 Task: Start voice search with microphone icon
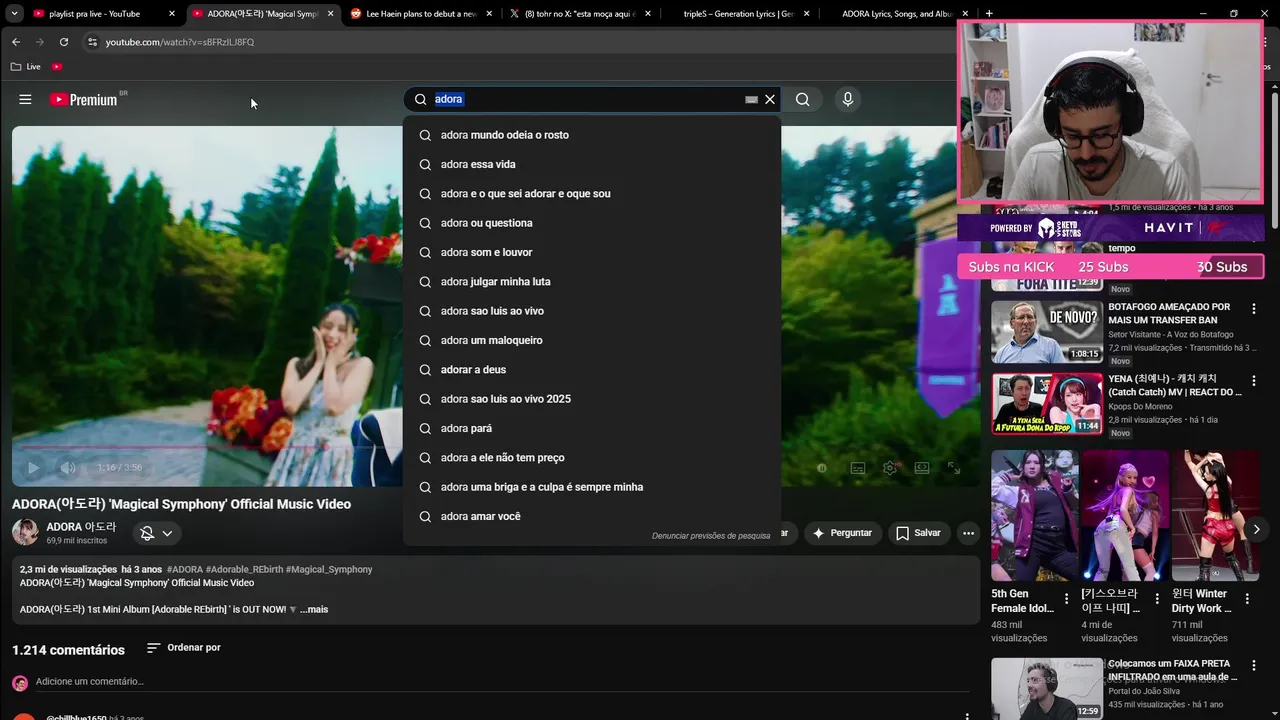click(848, 99)
